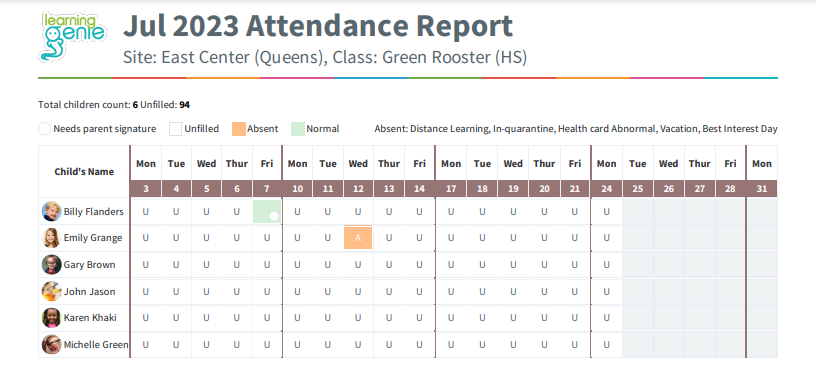Screen dimensions: 816x370
Task: Click the Needs parent signature legend circle
Action: coord(45,129)
